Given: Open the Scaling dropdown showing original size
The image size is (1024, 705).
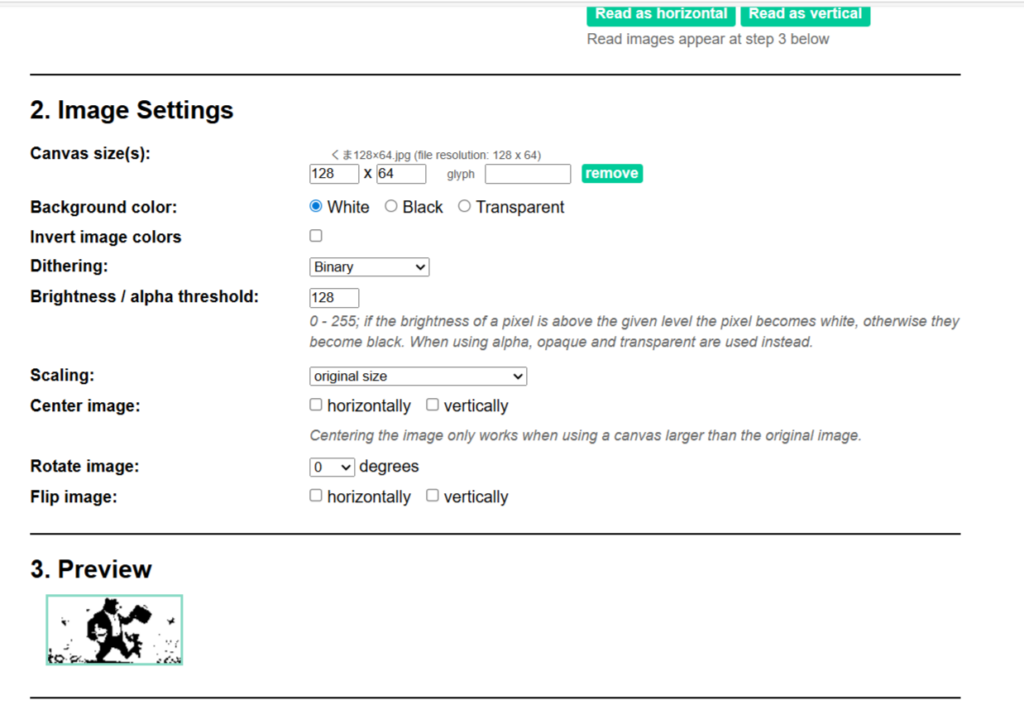Looking at the screenshot, I should pyautogui.click(x=418, y=376).
